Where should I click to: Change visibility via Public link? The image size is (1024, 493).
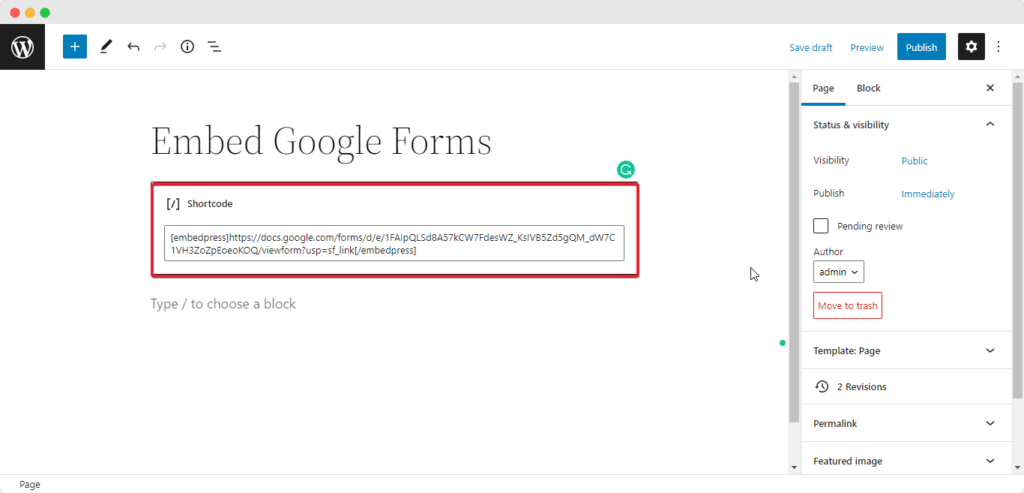[x=914, y=161]
